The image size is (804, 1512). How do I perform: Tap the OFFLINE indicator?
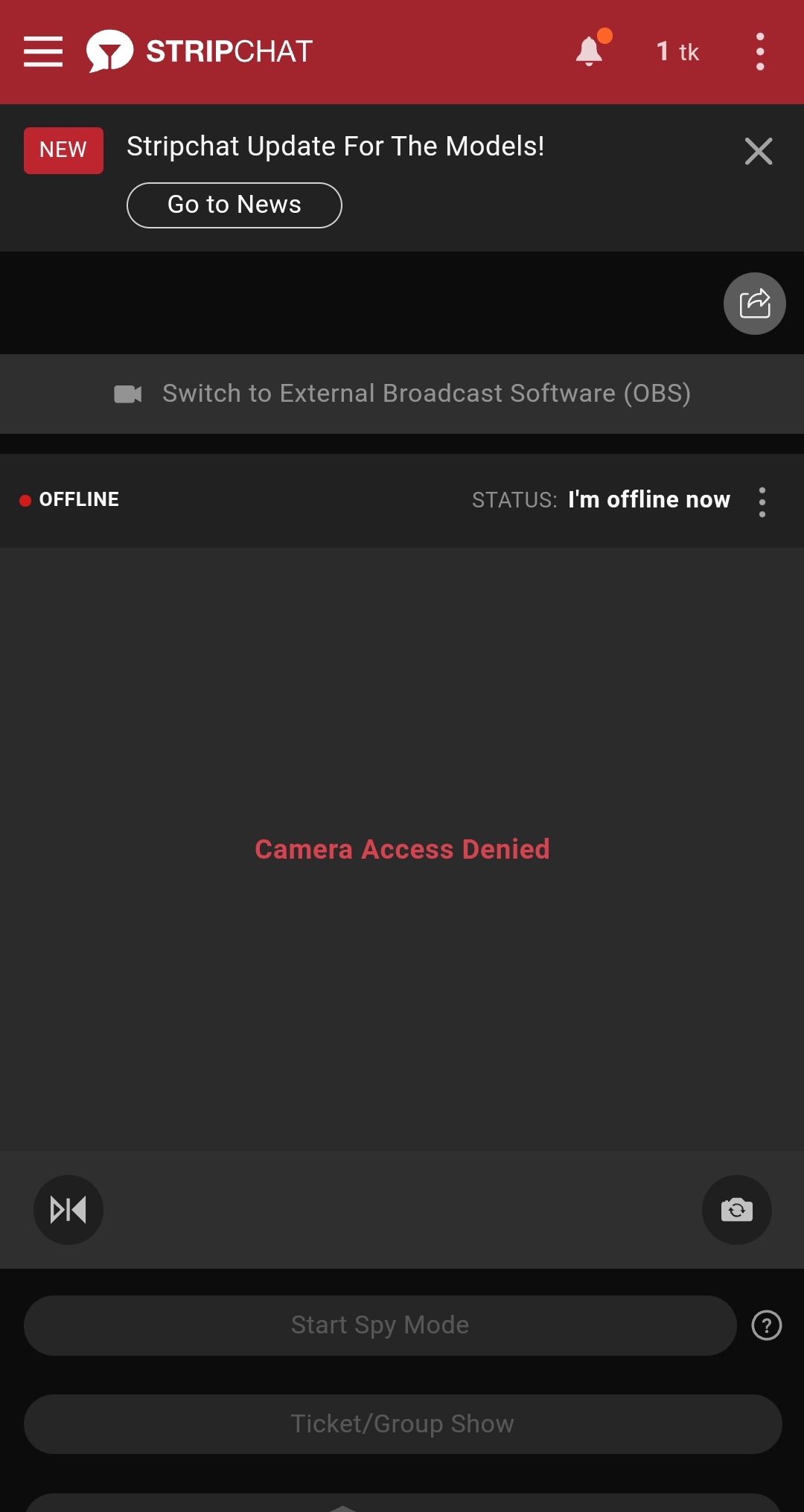[70, 499]
